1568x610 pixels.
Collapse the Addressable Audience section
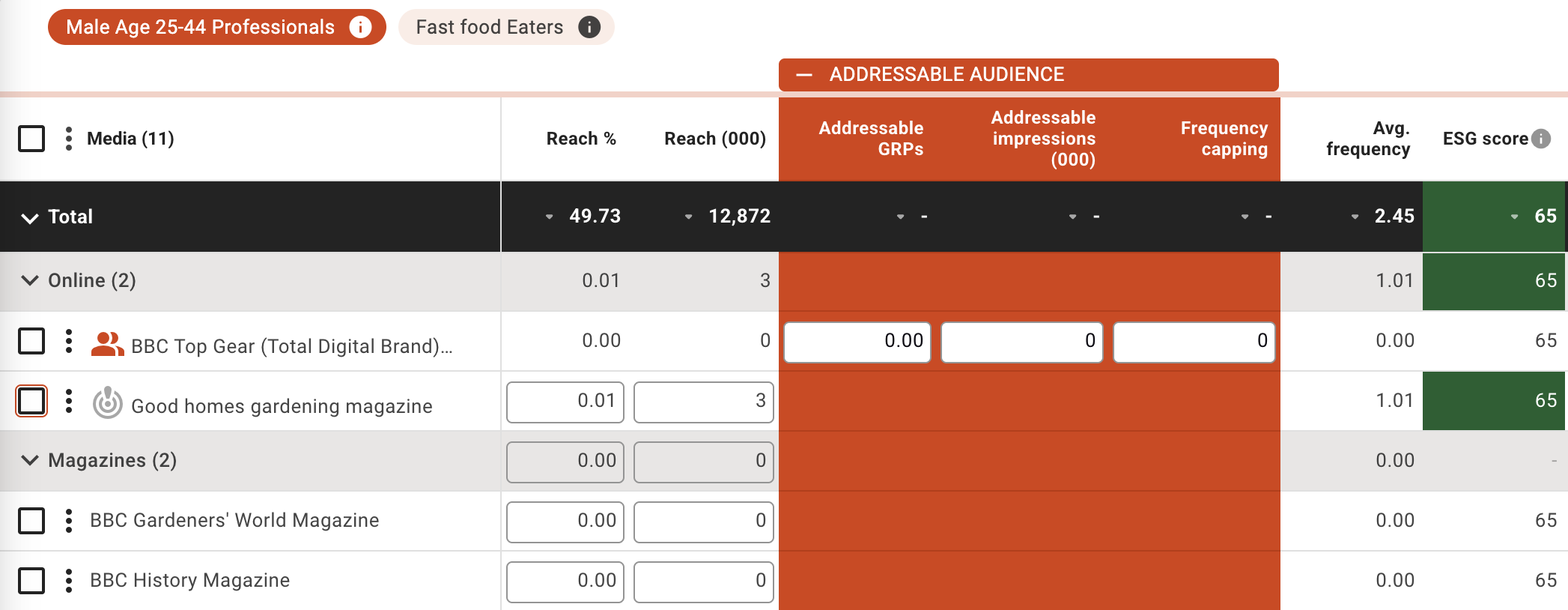[804, 75]
